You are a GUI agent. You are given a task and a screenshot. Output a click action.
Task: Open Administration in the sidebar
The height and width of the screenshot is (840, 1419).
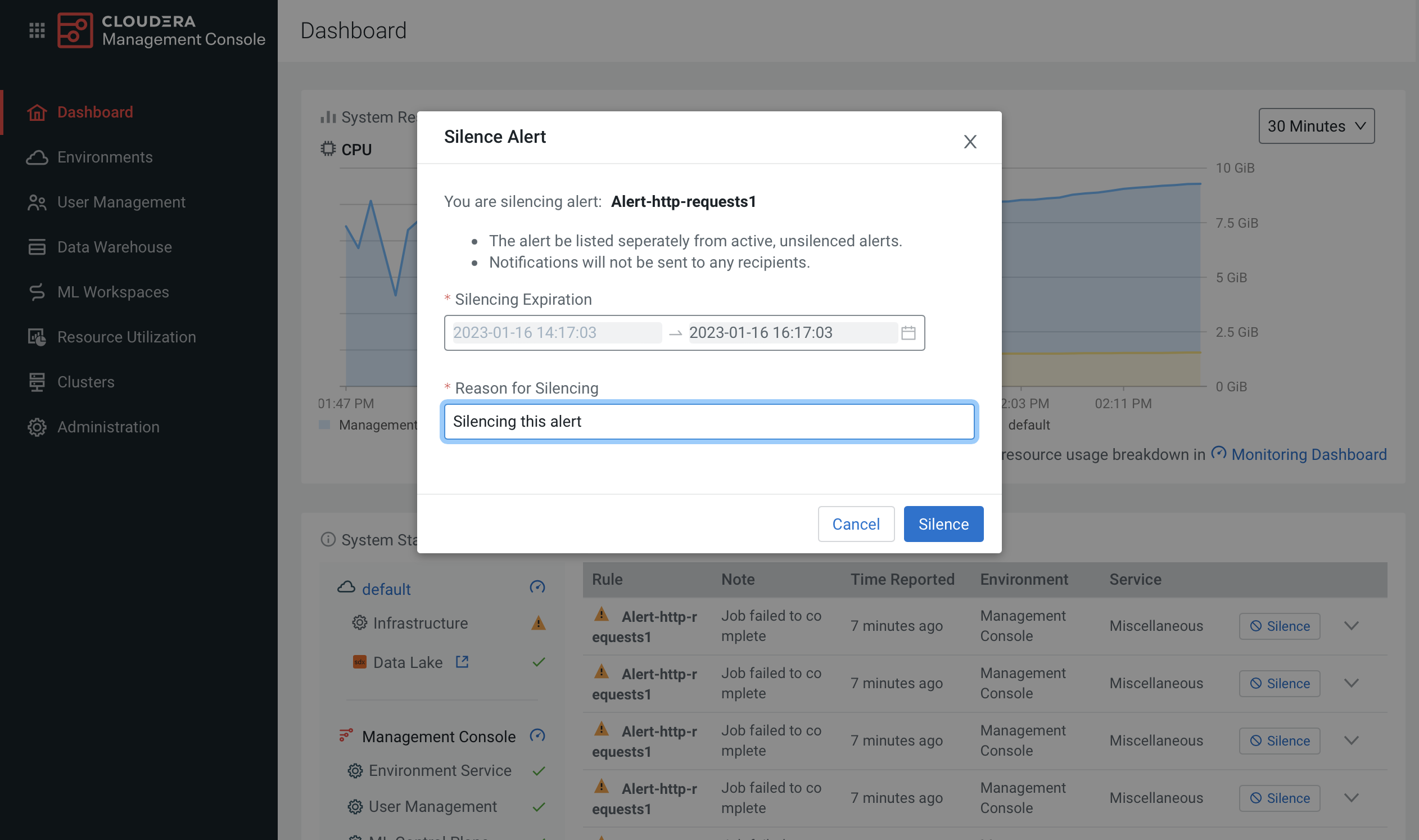pos(108,427)
